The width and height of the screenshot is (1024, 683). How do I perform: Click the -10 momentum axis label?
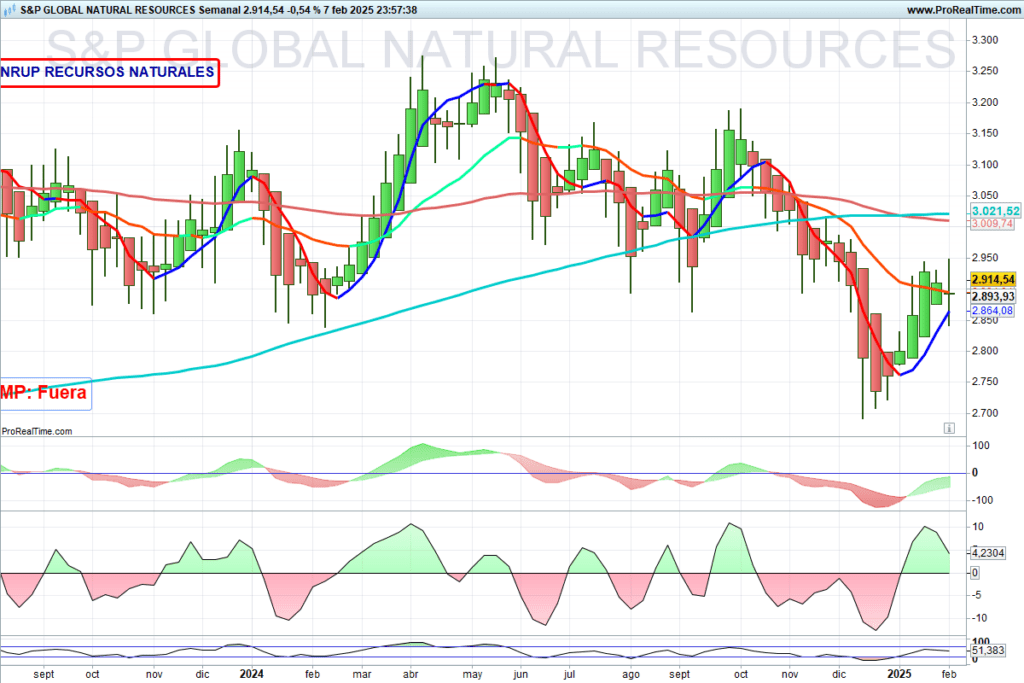point(980,618)
